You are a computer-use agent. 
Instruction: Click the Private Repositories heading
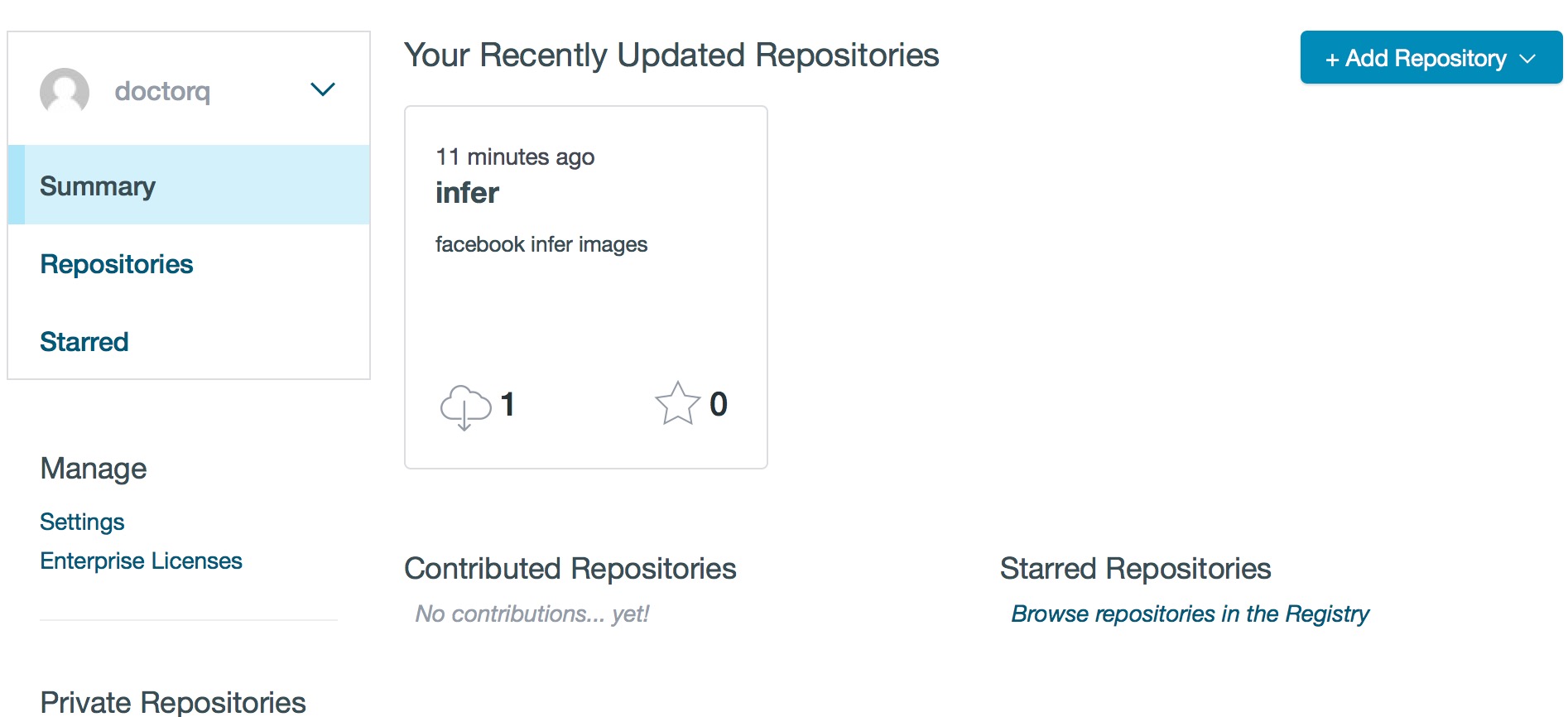click(x=173, y=702)
